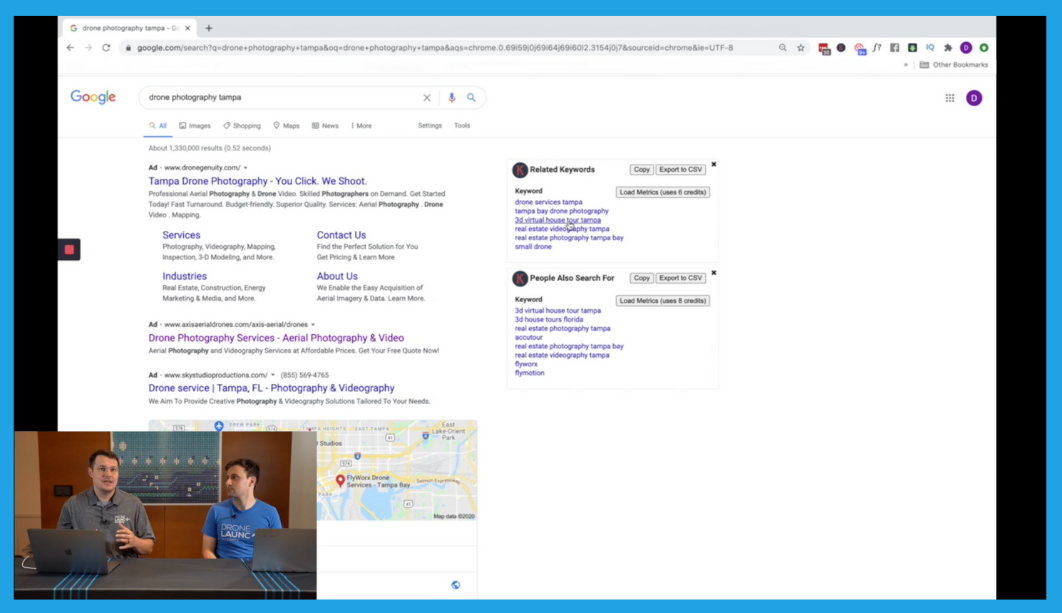Switch to the Shopping tab

(242, 126)
